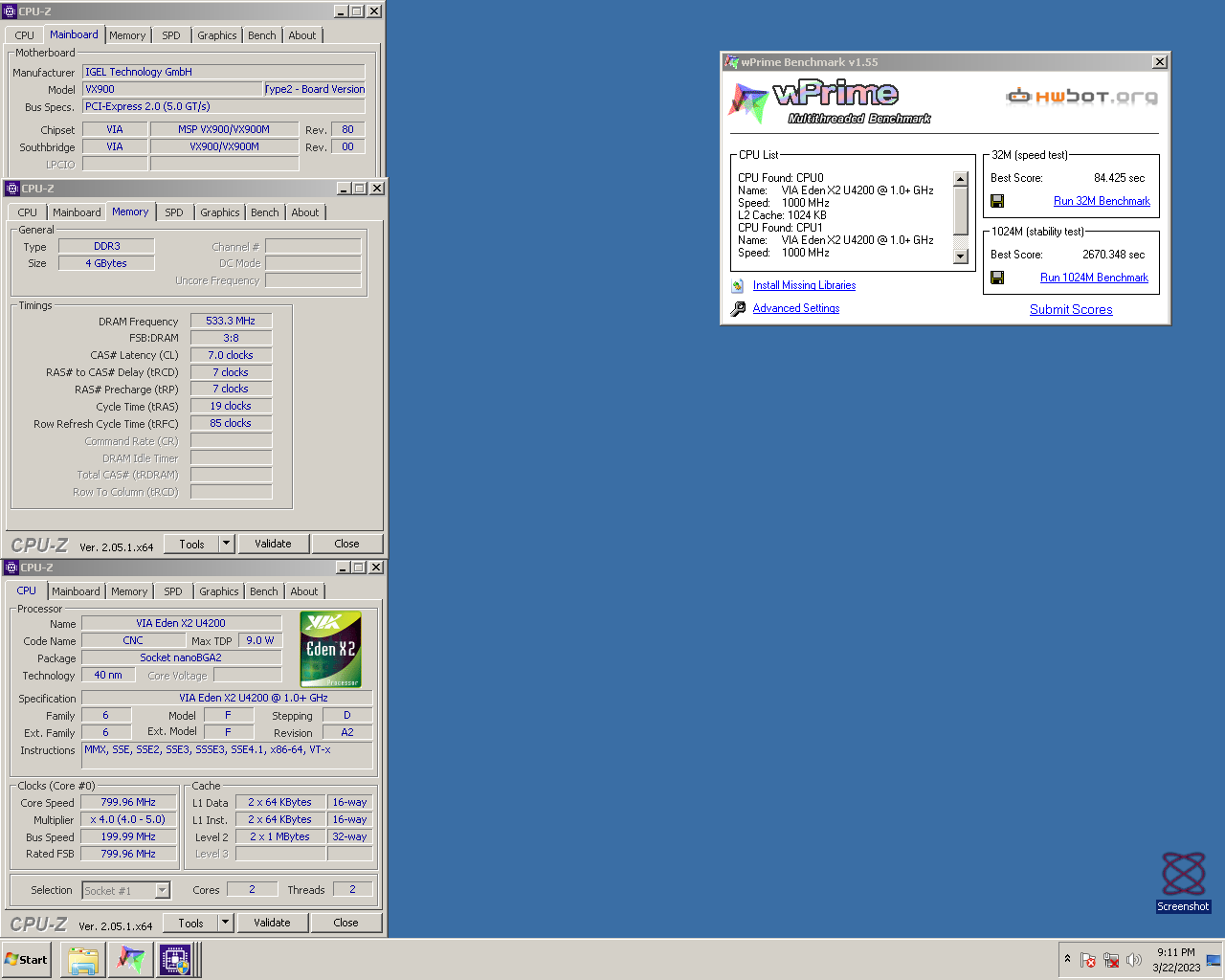Click the Level 2 cache 2 x 1 MBytes value

[280, 836]
